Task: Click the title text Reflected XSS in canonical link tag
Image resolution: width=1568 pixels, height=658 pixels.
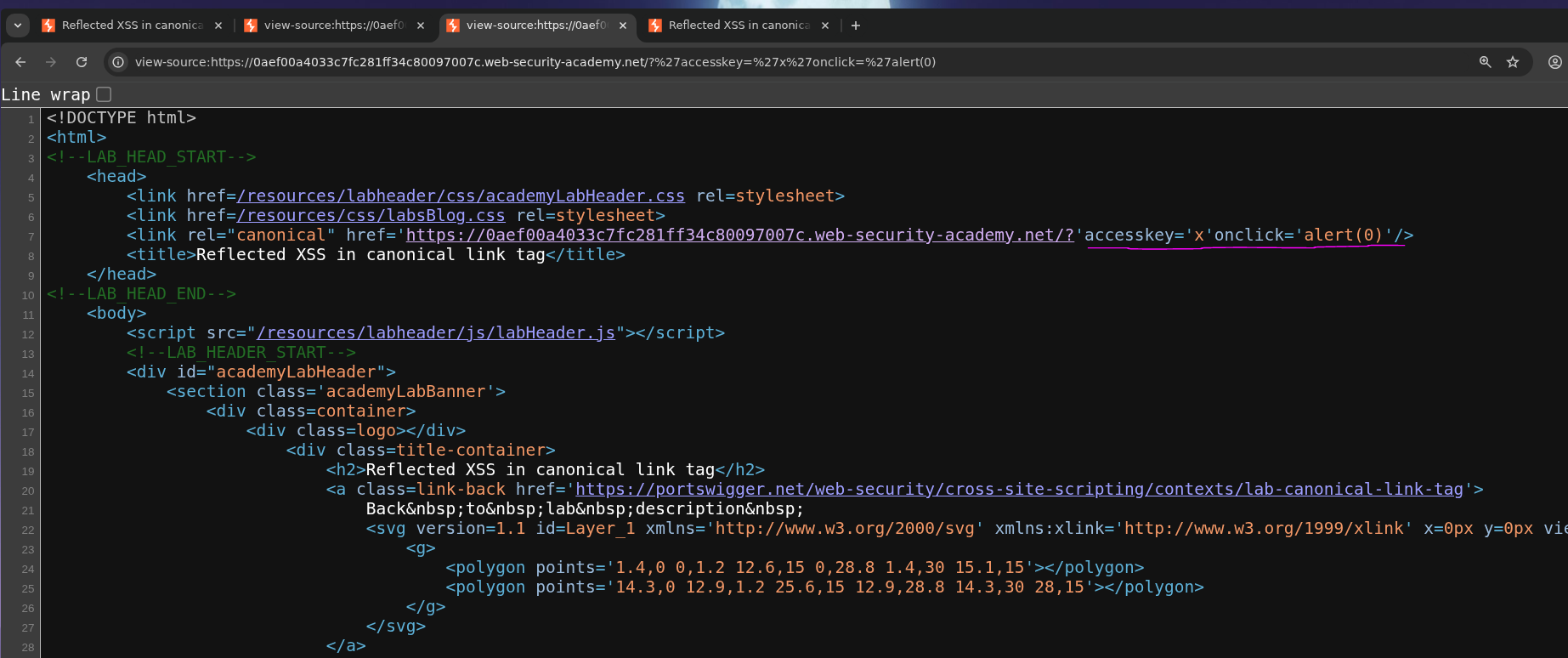Action: pos(371,255)
